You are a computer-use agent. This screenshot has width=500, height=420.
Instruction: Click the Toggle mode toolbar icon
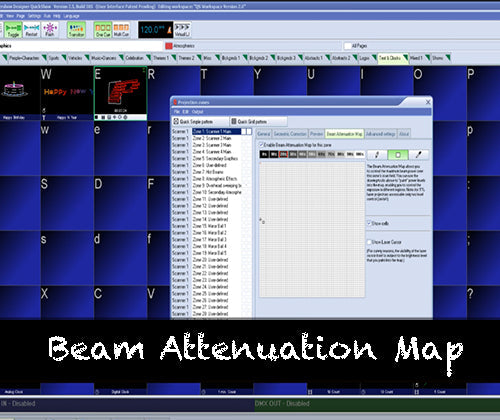(x=13, y=30)
